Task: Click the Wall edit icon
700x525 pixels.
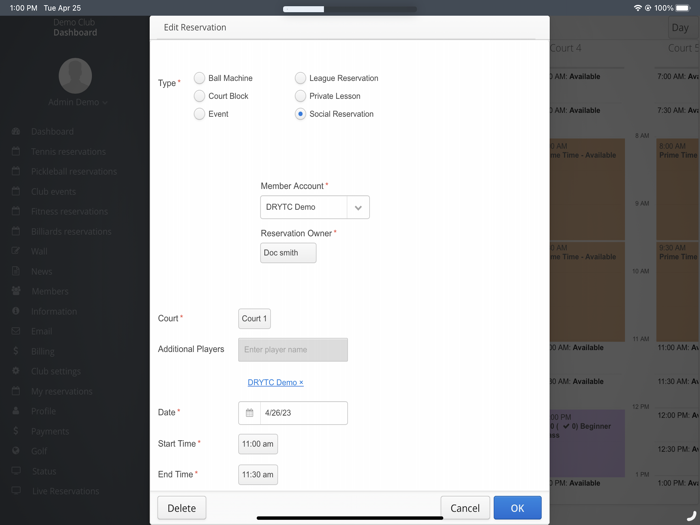Action: [16, 251]
